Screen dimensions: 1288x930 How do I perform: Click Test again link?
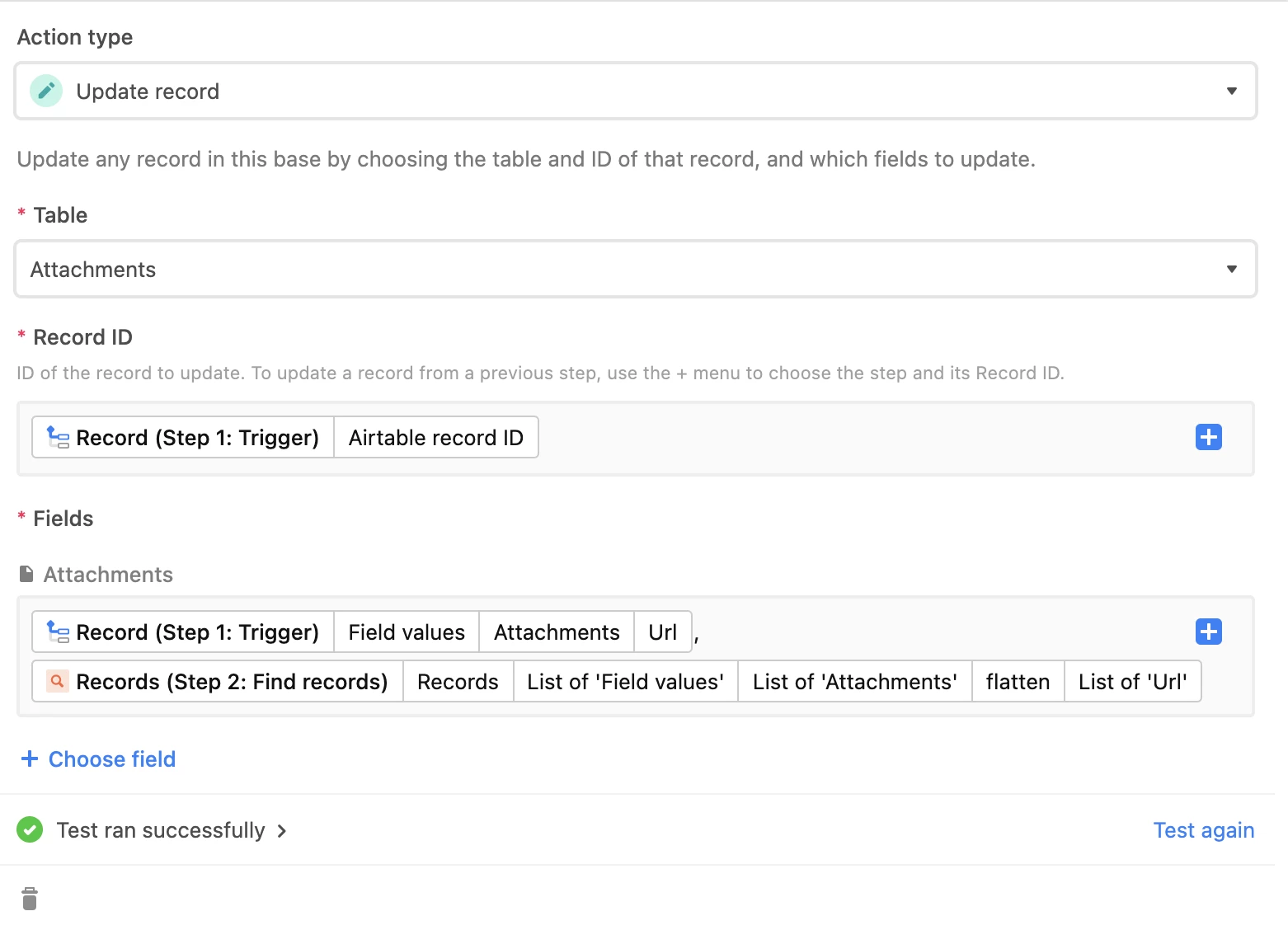point(1203,830)
